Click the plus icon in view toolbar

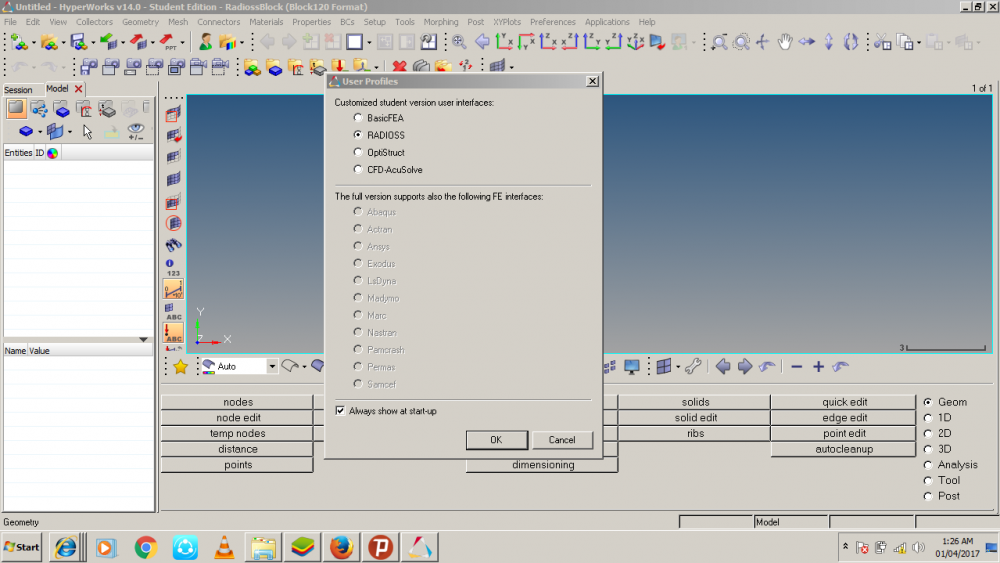click(818, 367)
